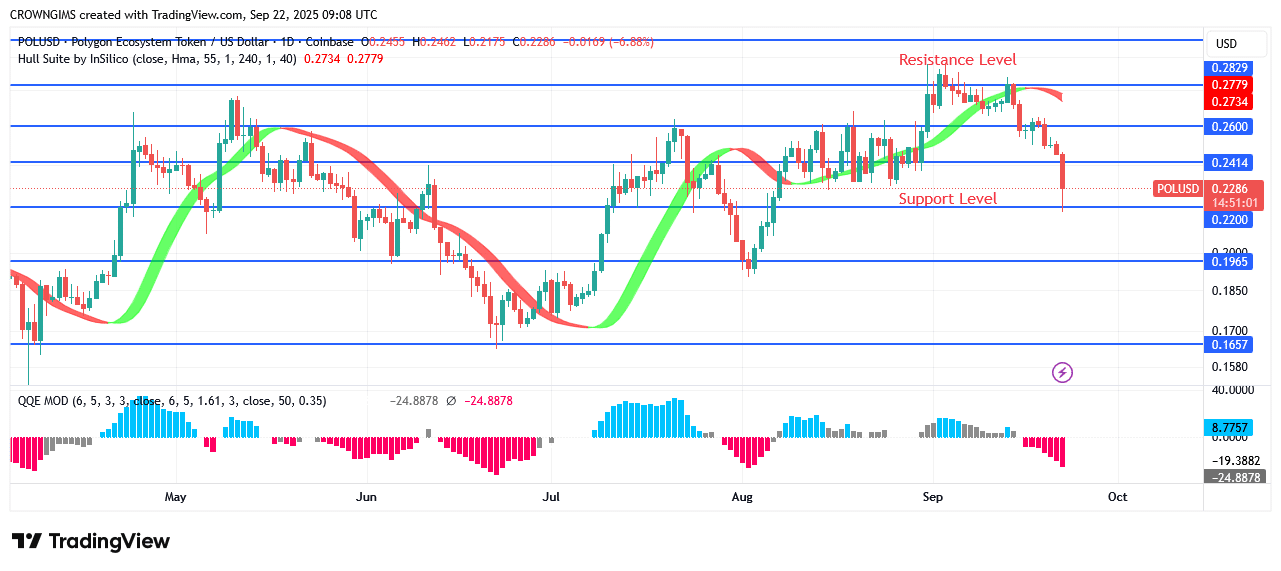Click the purple lightning bolt event icon
1281x571 pixels.
point(1062,373)
